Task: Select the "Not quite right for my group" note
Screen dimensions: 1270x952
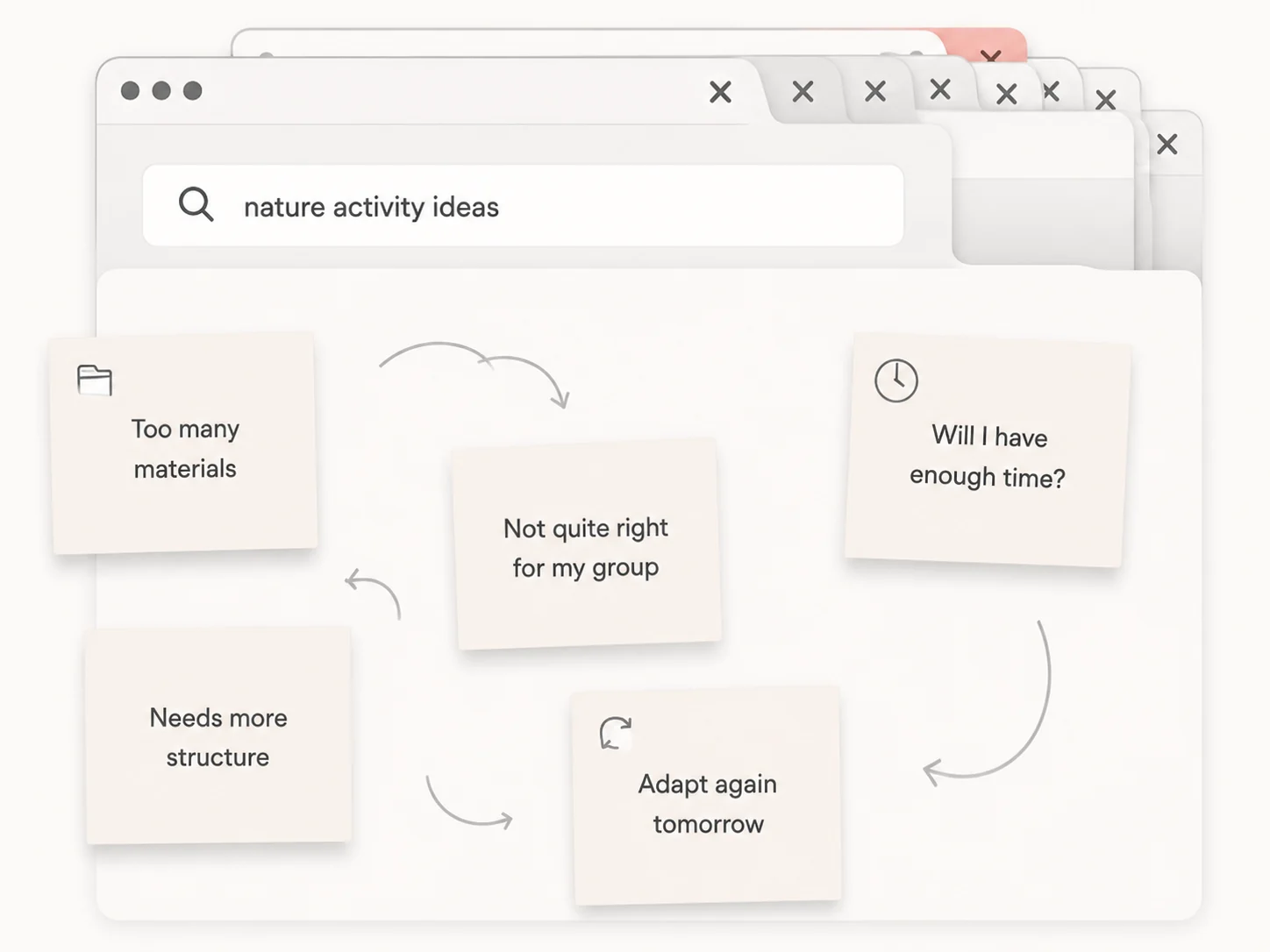Action: point(586,544)
